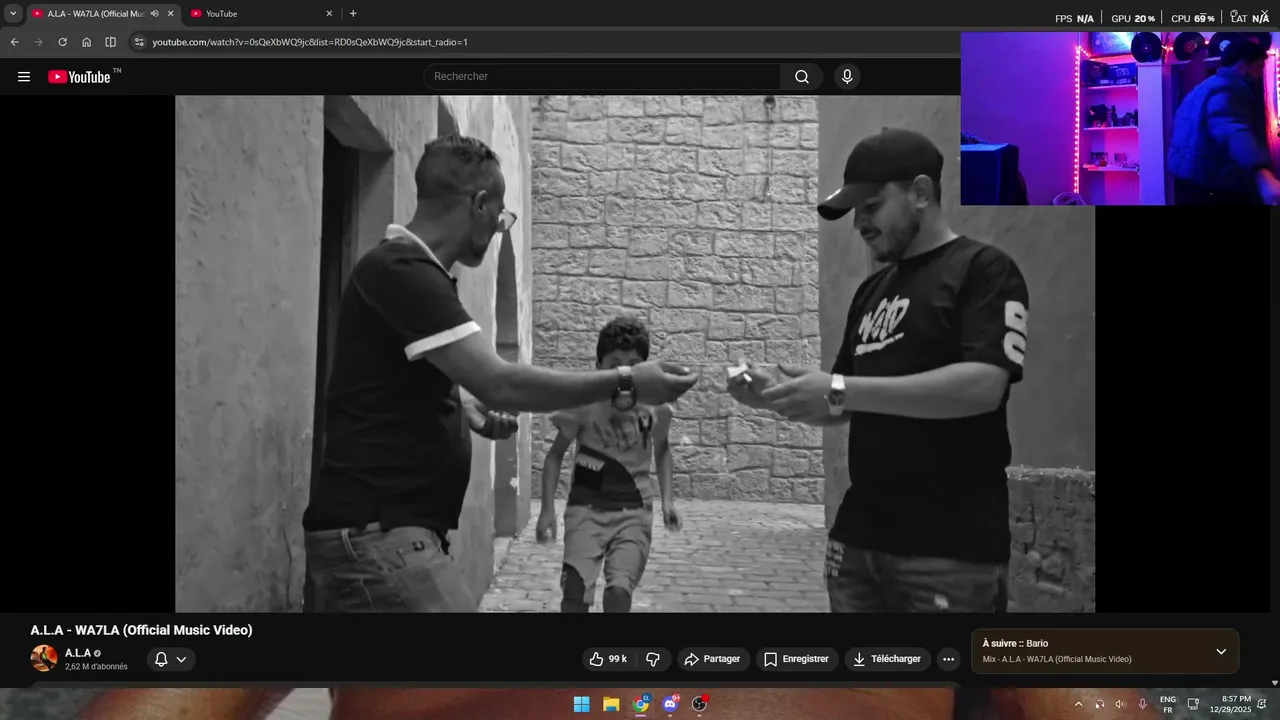Show hidden system tray icons
This screenshot has height=720, width=1280.
pyautogui.click(x=1078, y=704)
